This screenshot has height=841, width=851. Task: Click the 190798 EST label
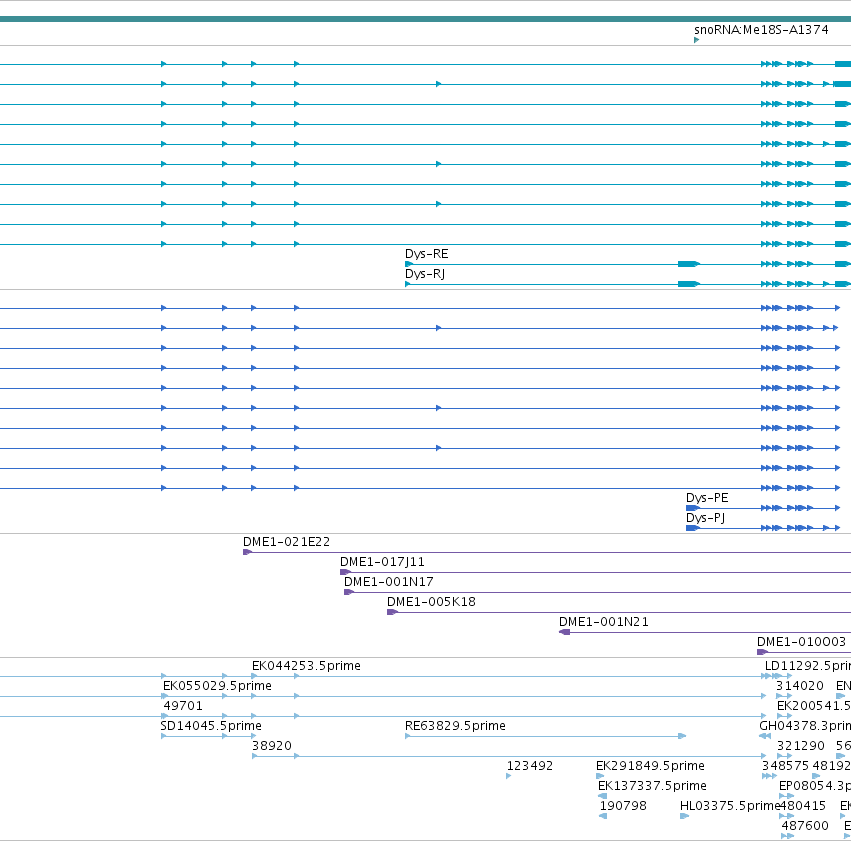[x=623, y=806]
